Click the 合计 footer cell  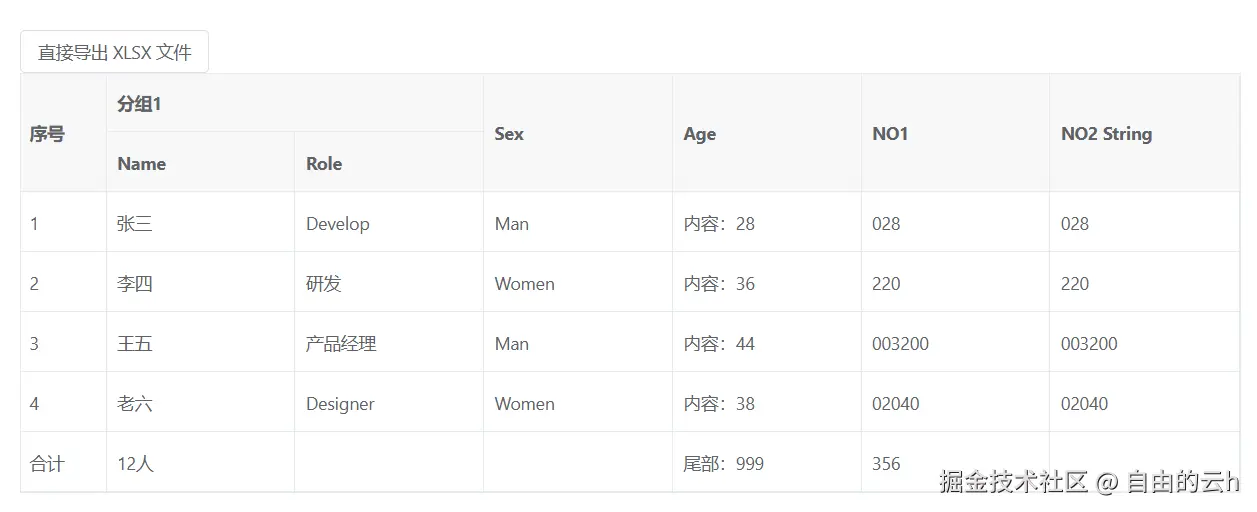pyautogui.click(x=47, y=464)
